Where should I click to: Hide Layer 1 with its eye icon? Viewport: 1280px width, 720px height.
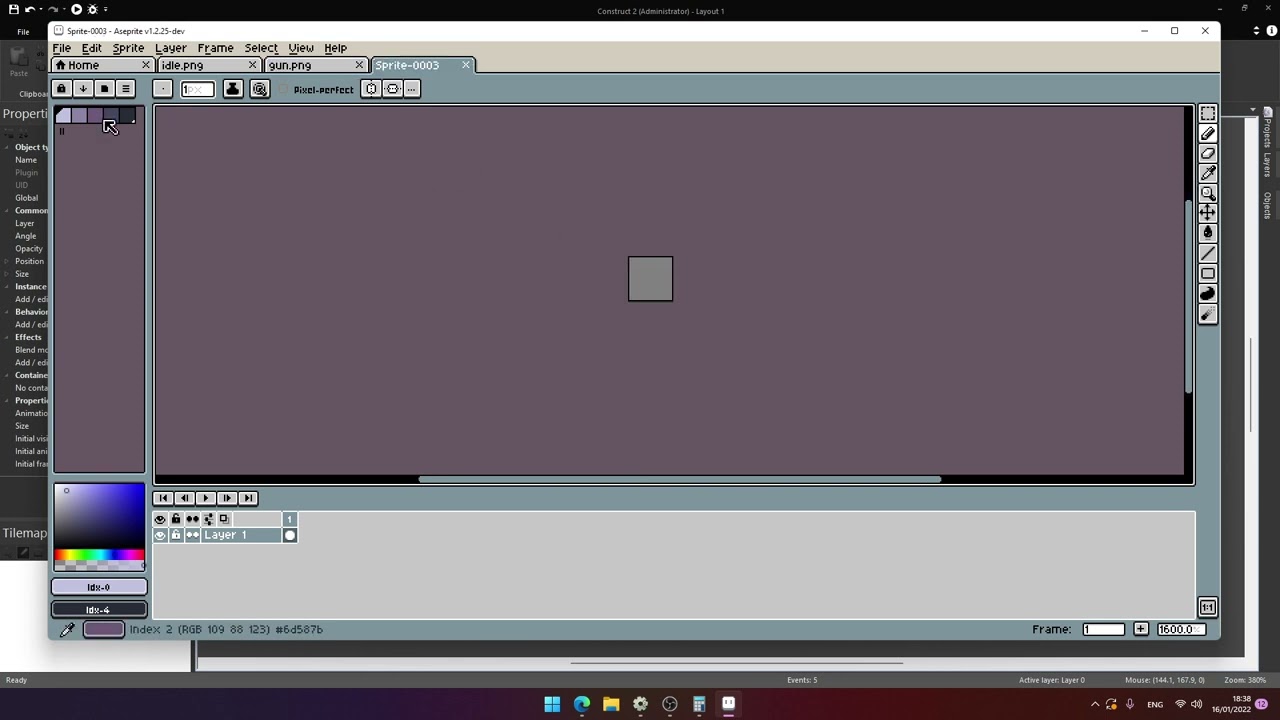(x=160, y=535)
